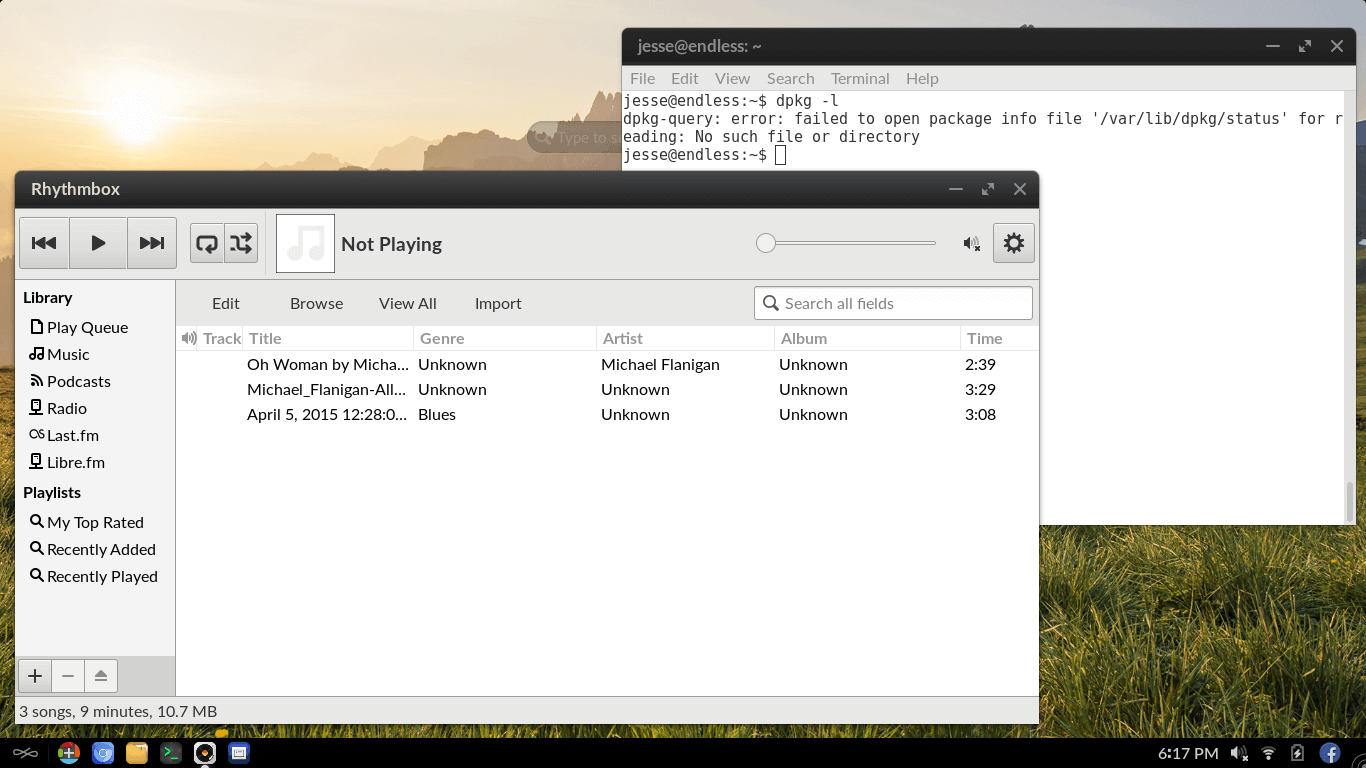Viewport: 1366px width, 768px height.
Task: Click the search magnifier icon
Action: [771, 303]
